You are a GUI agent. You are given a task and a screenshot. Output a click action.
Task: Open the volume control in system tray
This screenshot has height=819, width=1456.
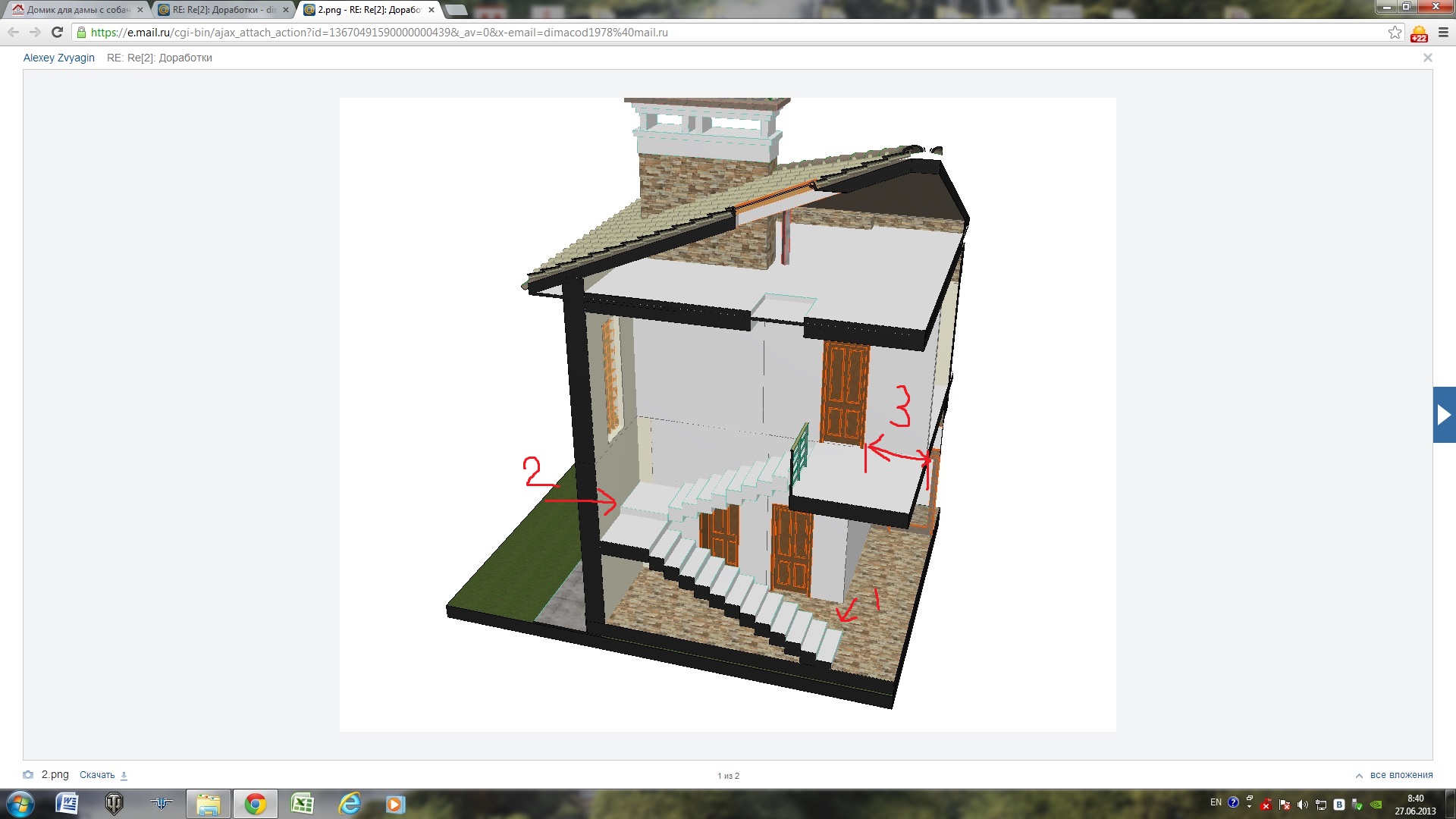[1303, 805]
